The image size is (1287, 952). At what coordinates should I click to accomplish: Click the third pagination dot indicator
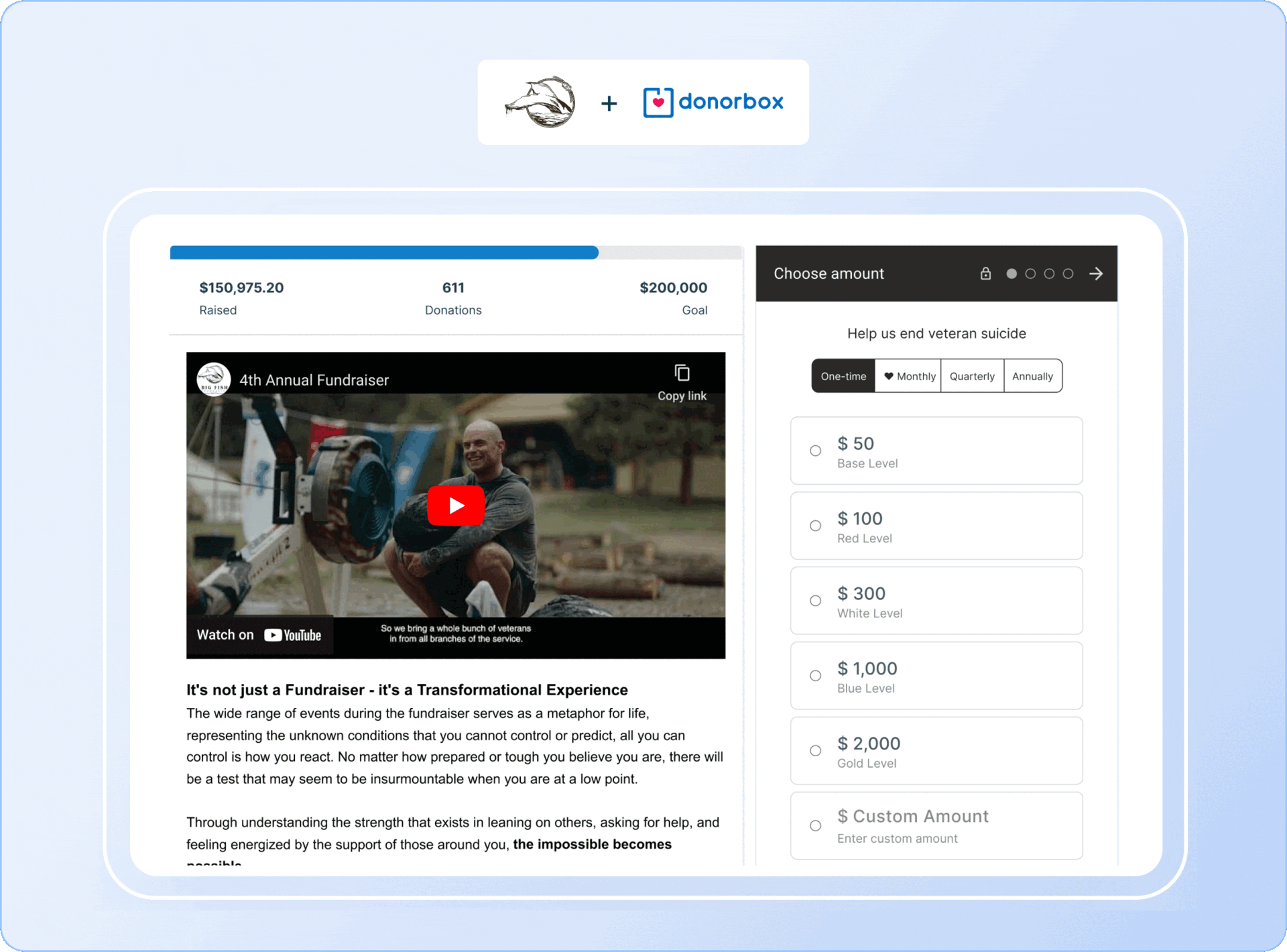(x=1050, y=274)
